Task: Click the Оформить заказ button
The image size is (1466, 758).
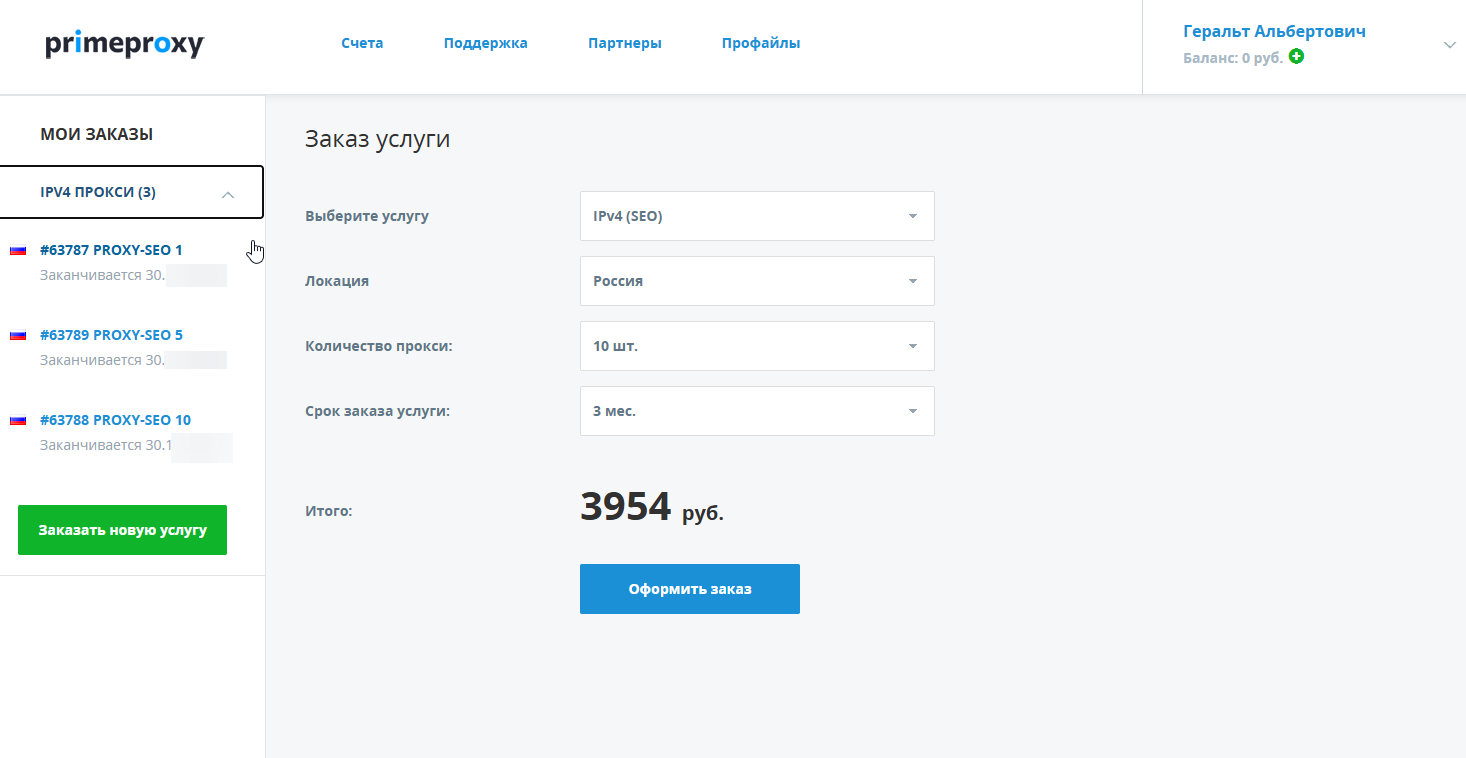Action: point(690,589)
